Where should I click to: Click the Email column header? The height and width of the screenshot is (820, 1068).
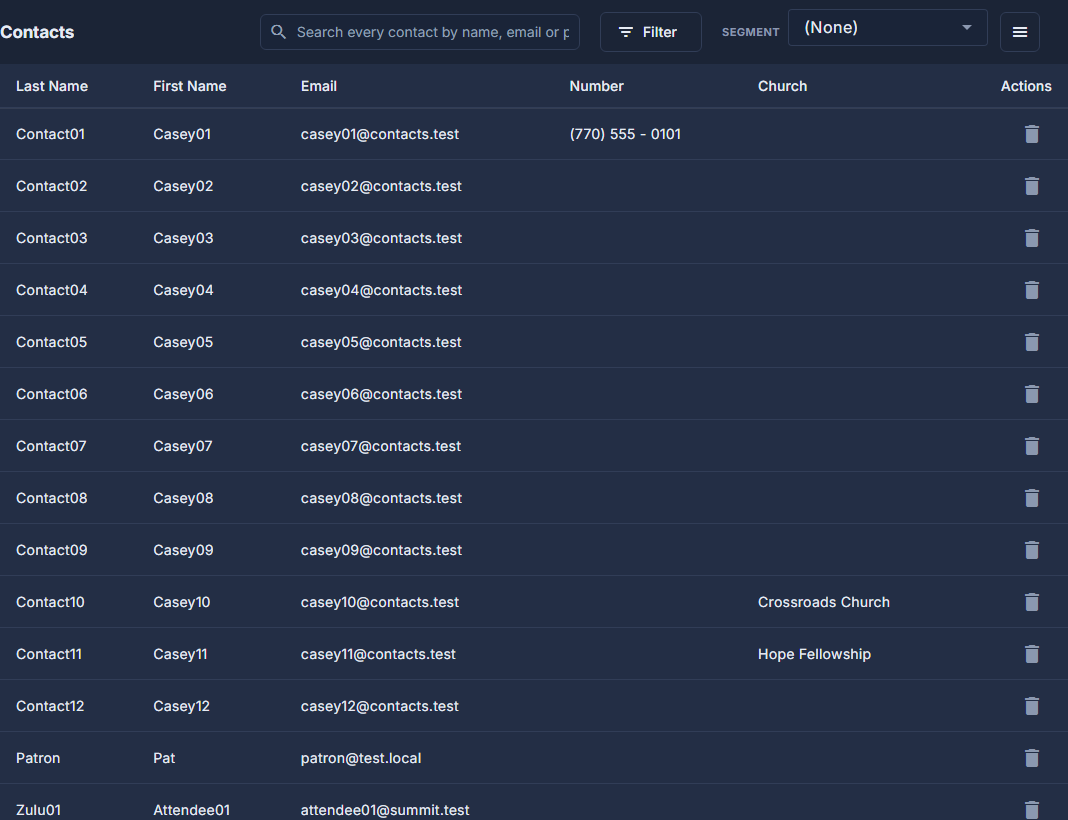[x=319, y=86]
